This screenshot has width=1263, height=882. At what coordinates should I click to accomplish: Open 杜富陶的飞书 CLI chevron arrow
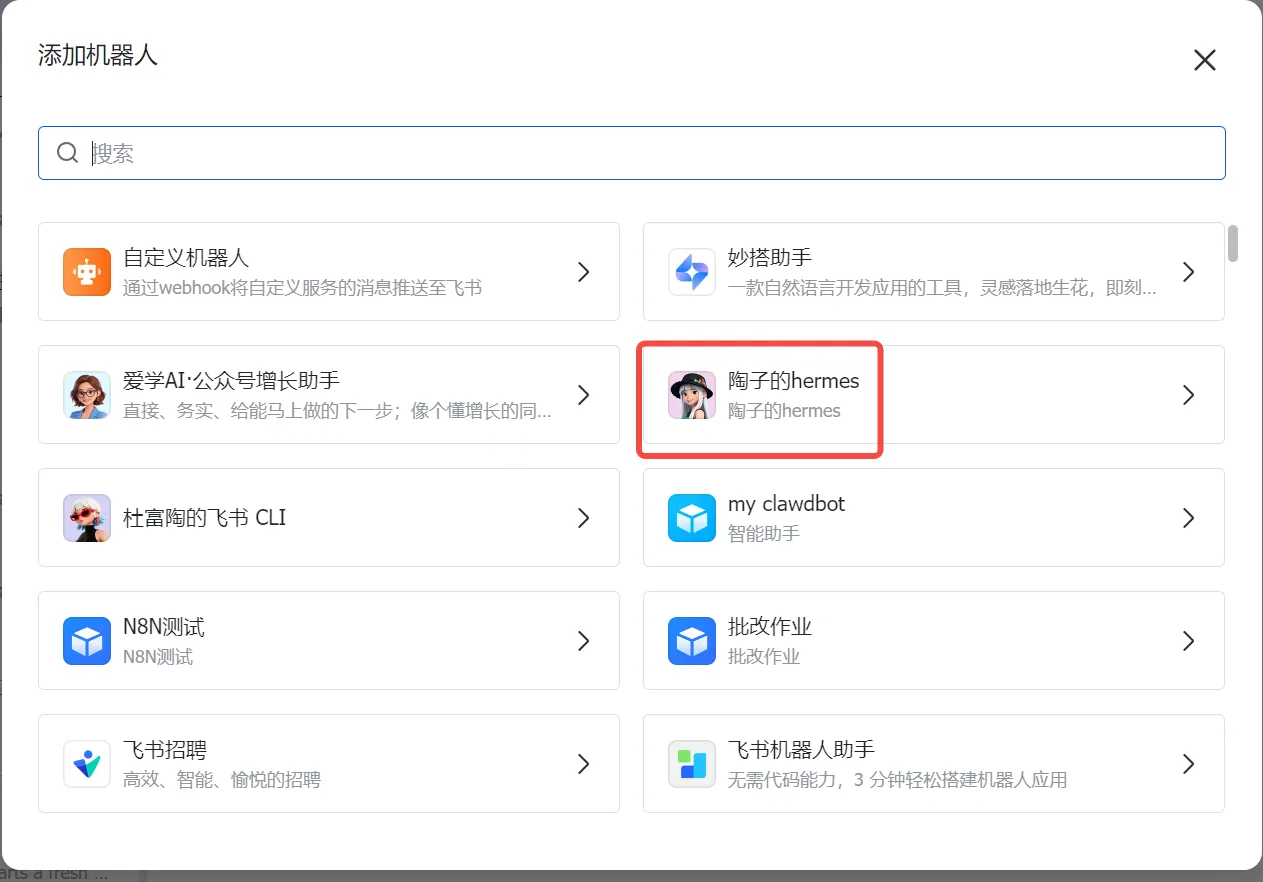tap(584, 518)
